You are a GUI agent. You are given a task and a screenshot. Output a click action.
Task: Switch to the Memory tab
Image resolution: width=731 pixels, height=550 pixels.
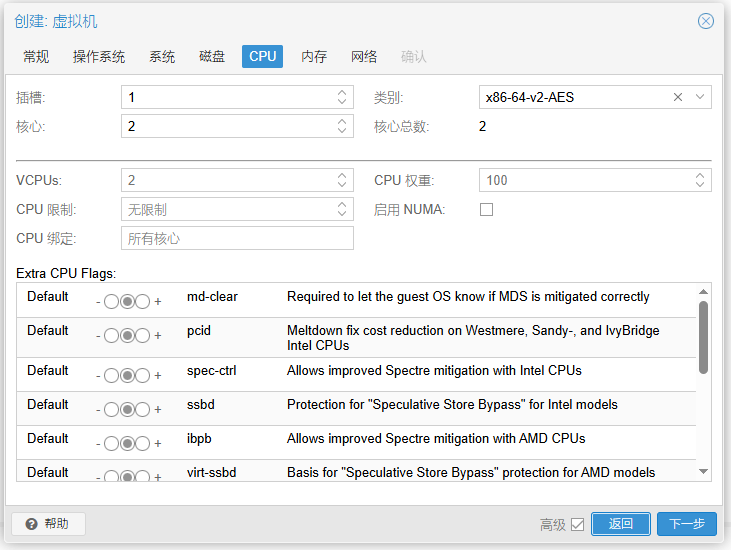pos(314,56)
